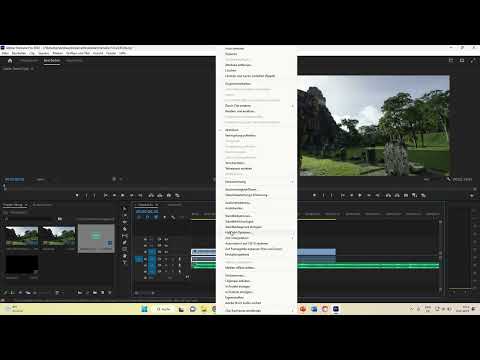480x360 pixels.
Task: Click Insert button in Source monitor
Action: click(x=151, y=195)
